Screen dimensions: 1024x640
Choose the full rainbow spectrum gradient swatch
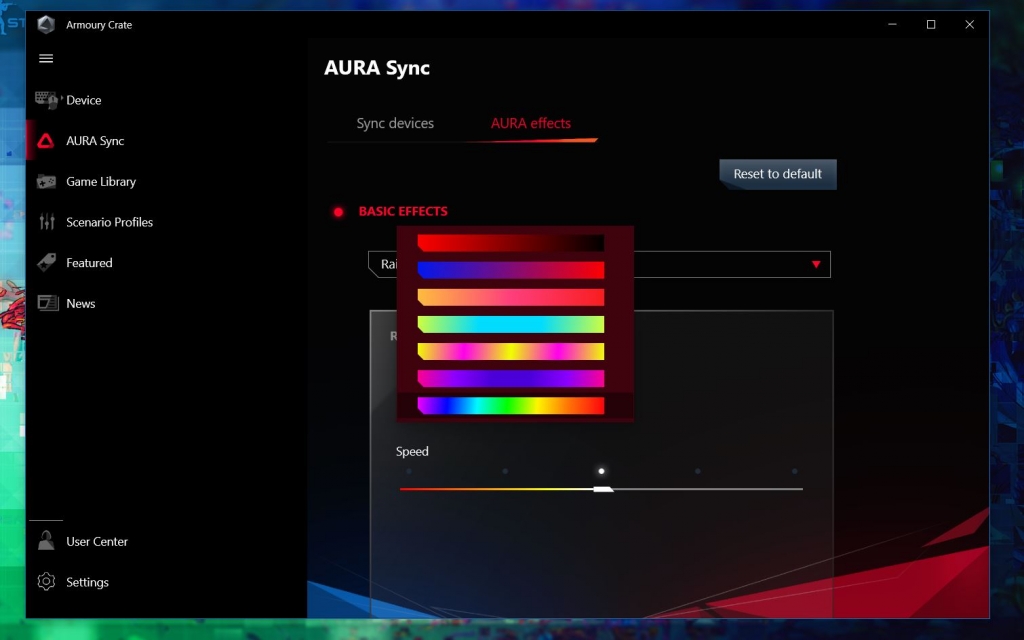(511, 405)
